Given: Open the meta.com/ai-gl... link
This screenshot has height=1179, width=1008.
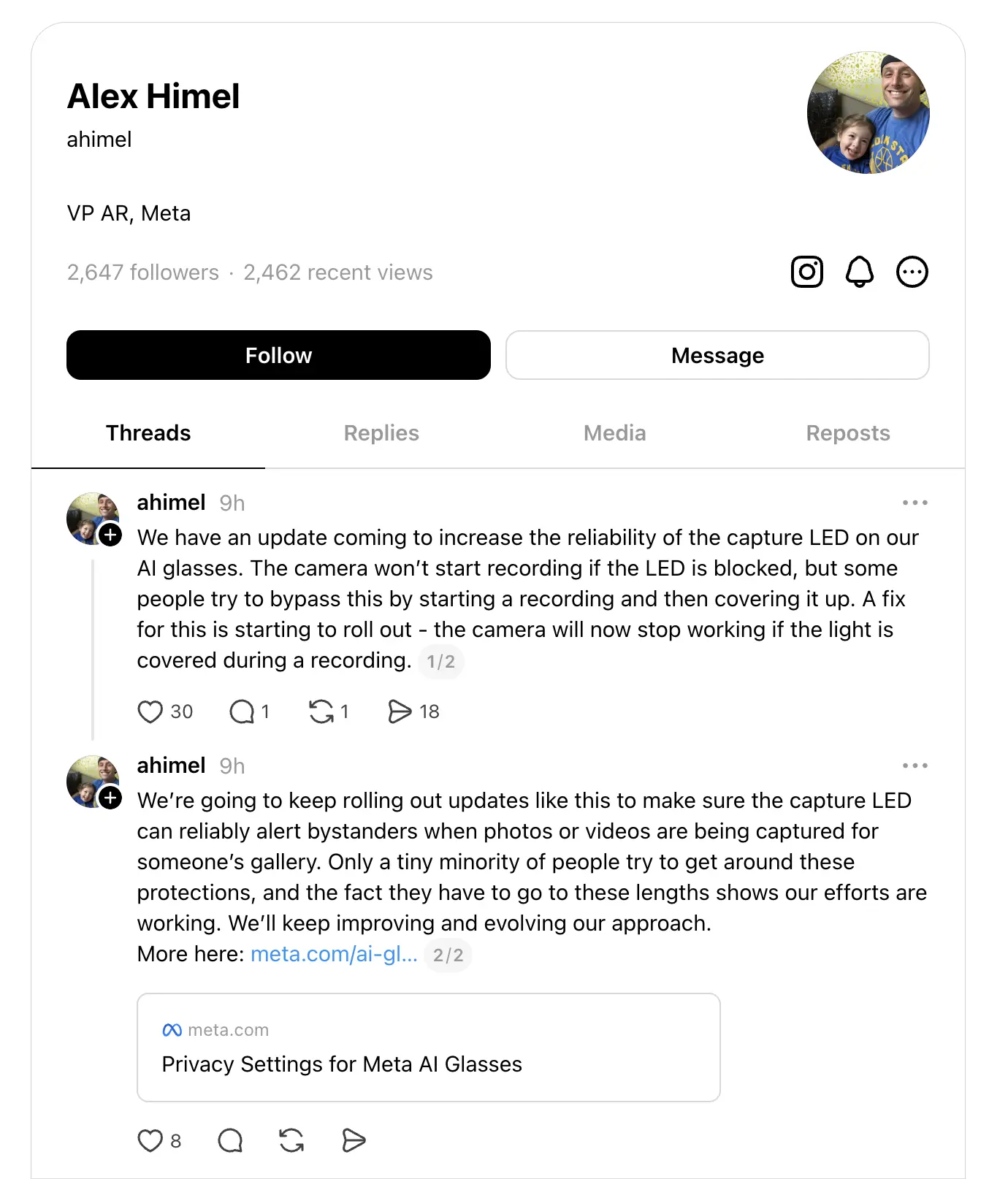Looking at the screenshot, I should tap(334, 954).
